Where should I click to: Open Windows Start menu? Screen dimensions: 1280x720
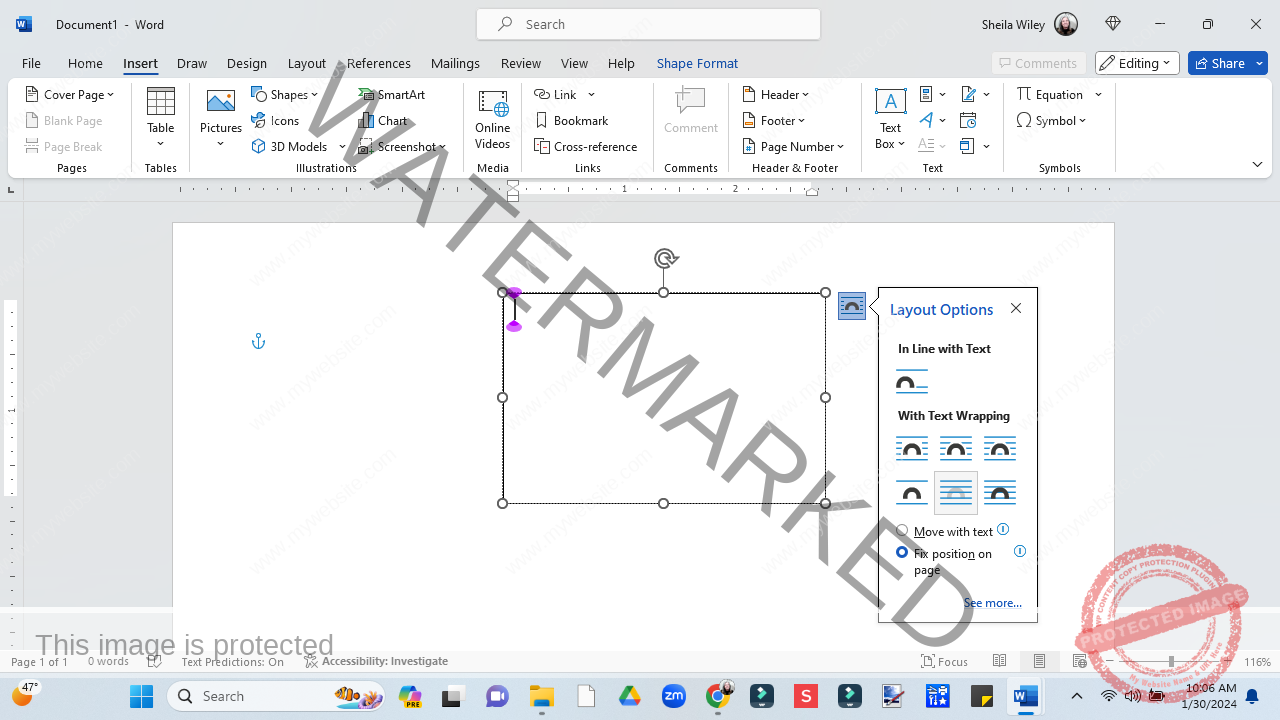coord(141,696)
